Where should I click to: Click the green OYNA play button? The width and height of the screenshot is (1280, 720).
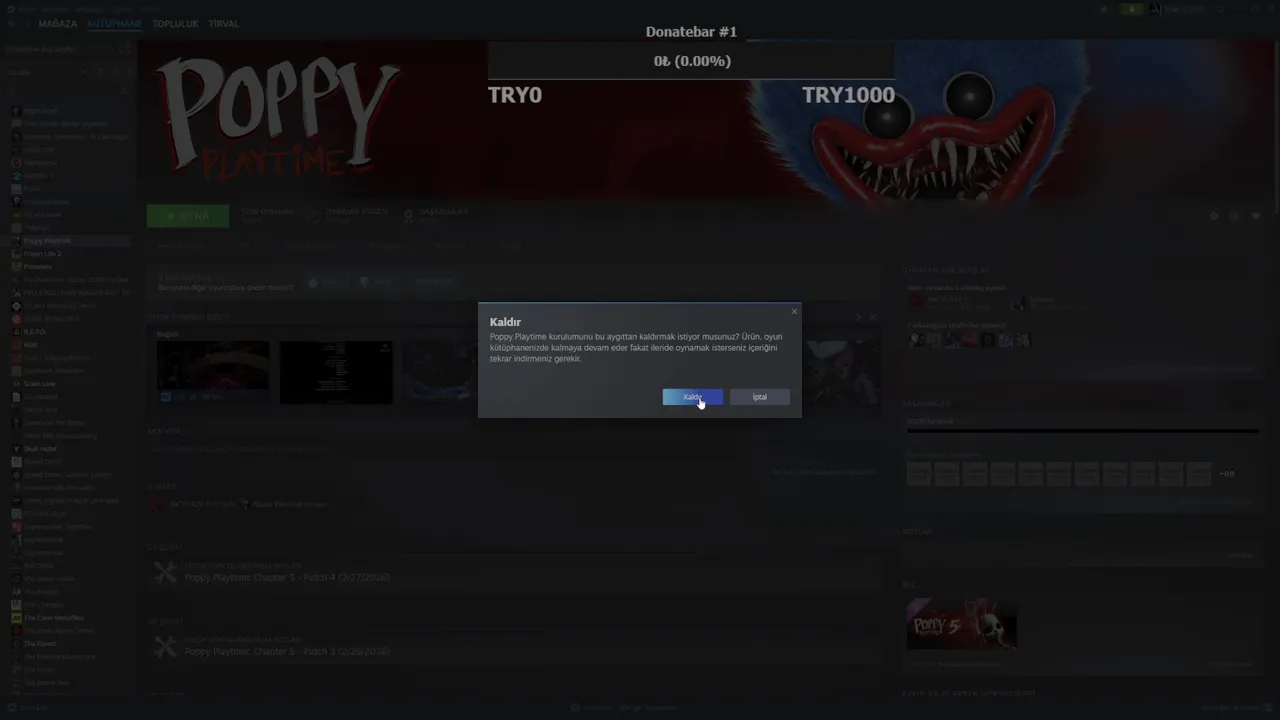pos(188,216)
